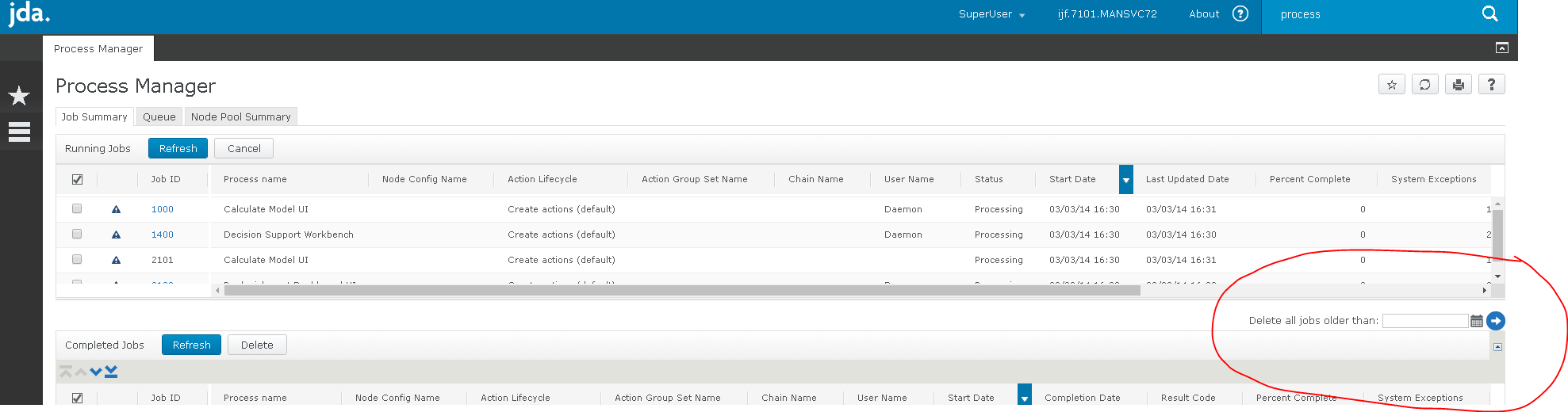Sort by Result Code column

(1188, 399)
